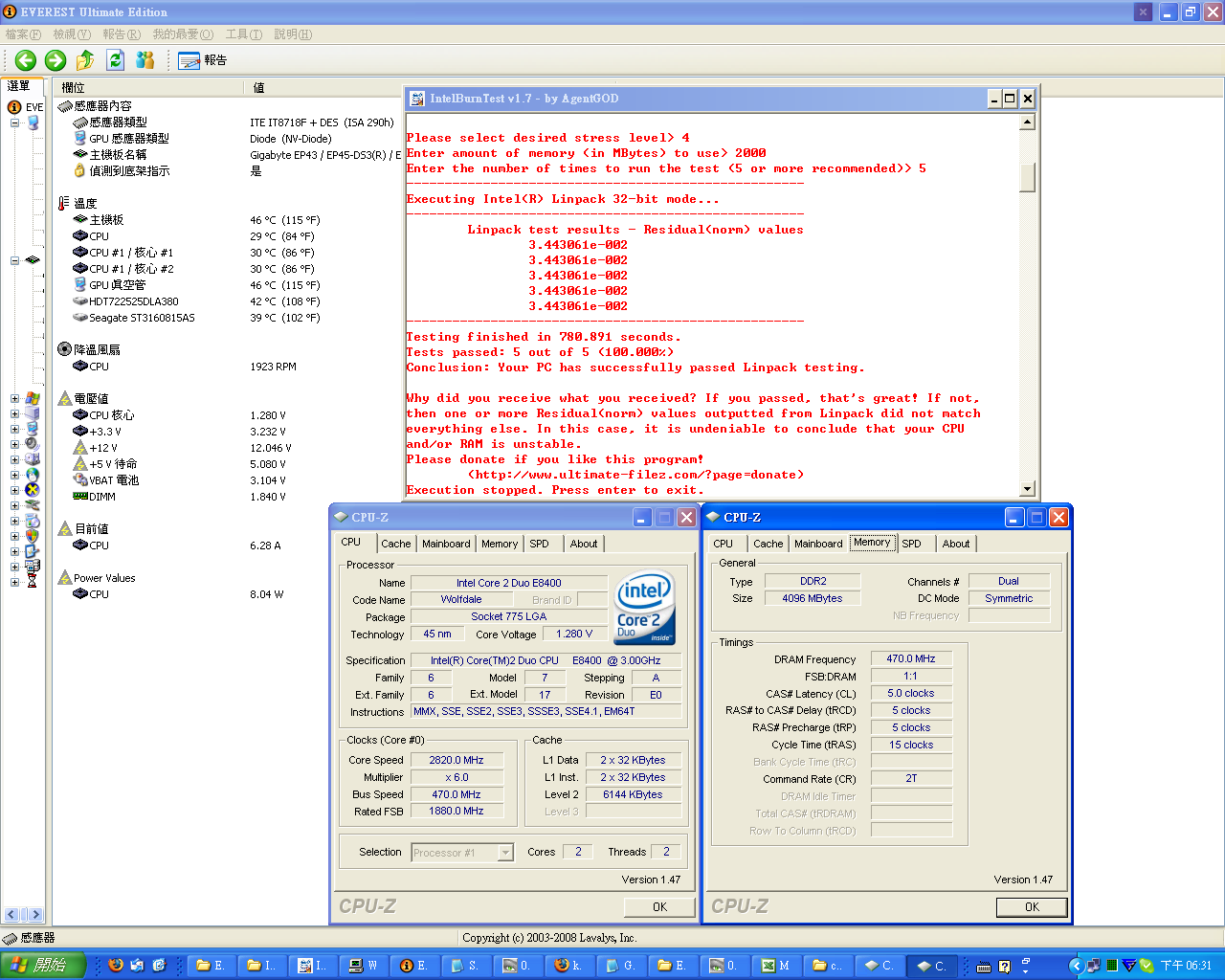This screenshot has width=1225, height=980.
Task: Click the Windows 開始 Start button
Action: tap(43, 966)
